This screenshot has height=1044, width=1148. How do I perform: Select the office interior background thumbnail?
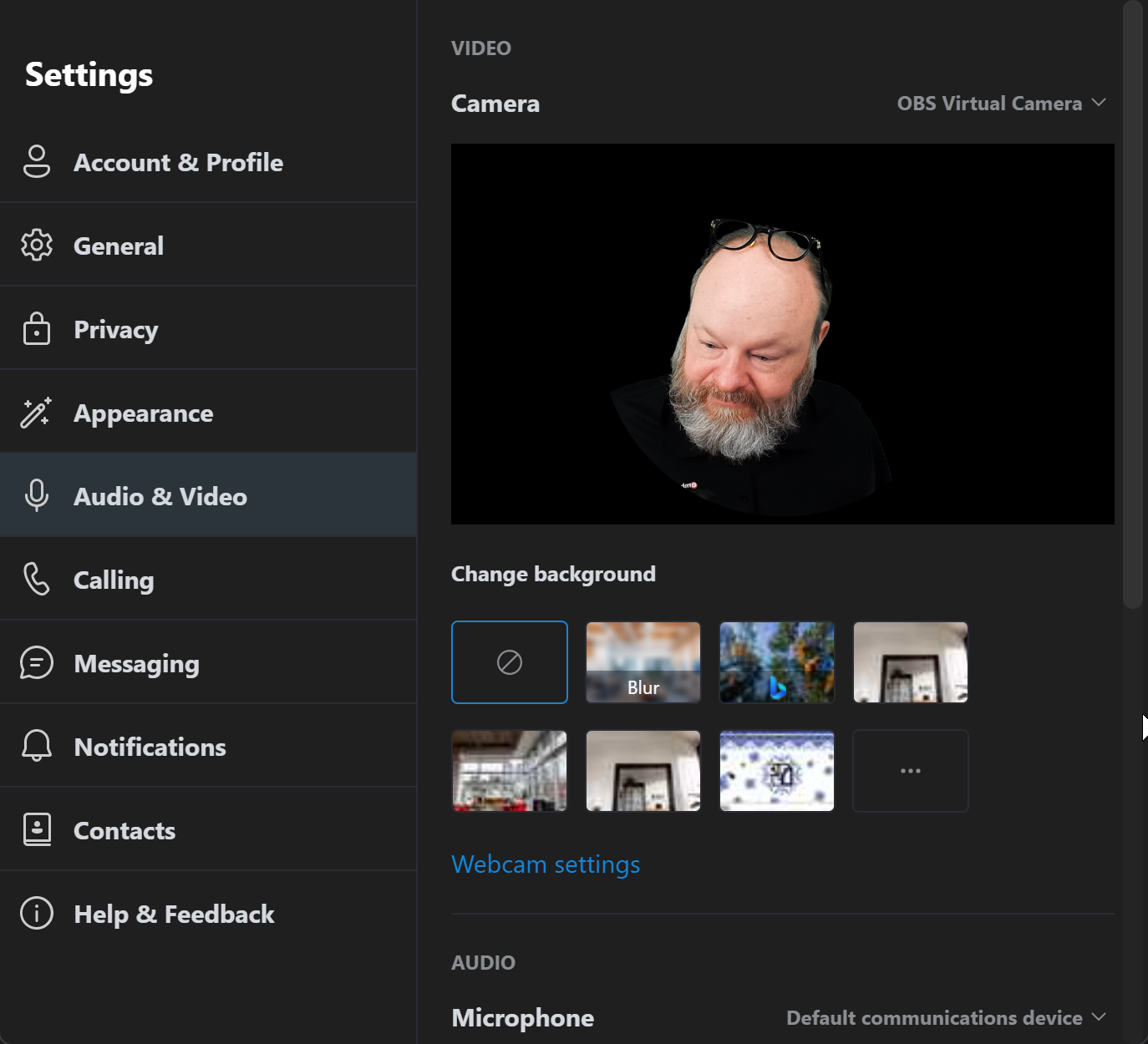[x=510, y=771]
